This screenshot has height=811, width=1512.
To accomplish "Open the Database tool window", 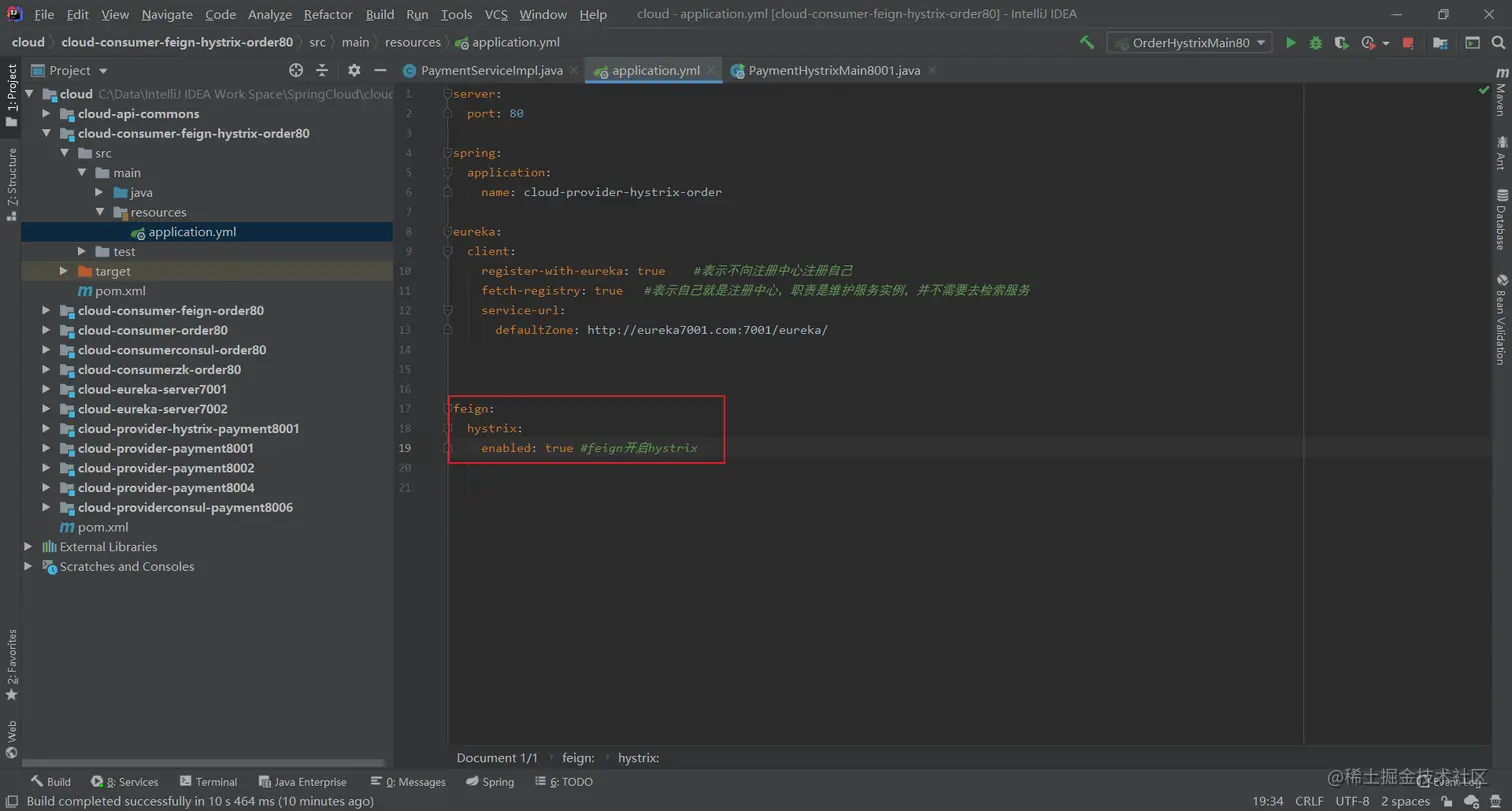I will tap(1501, 220).
